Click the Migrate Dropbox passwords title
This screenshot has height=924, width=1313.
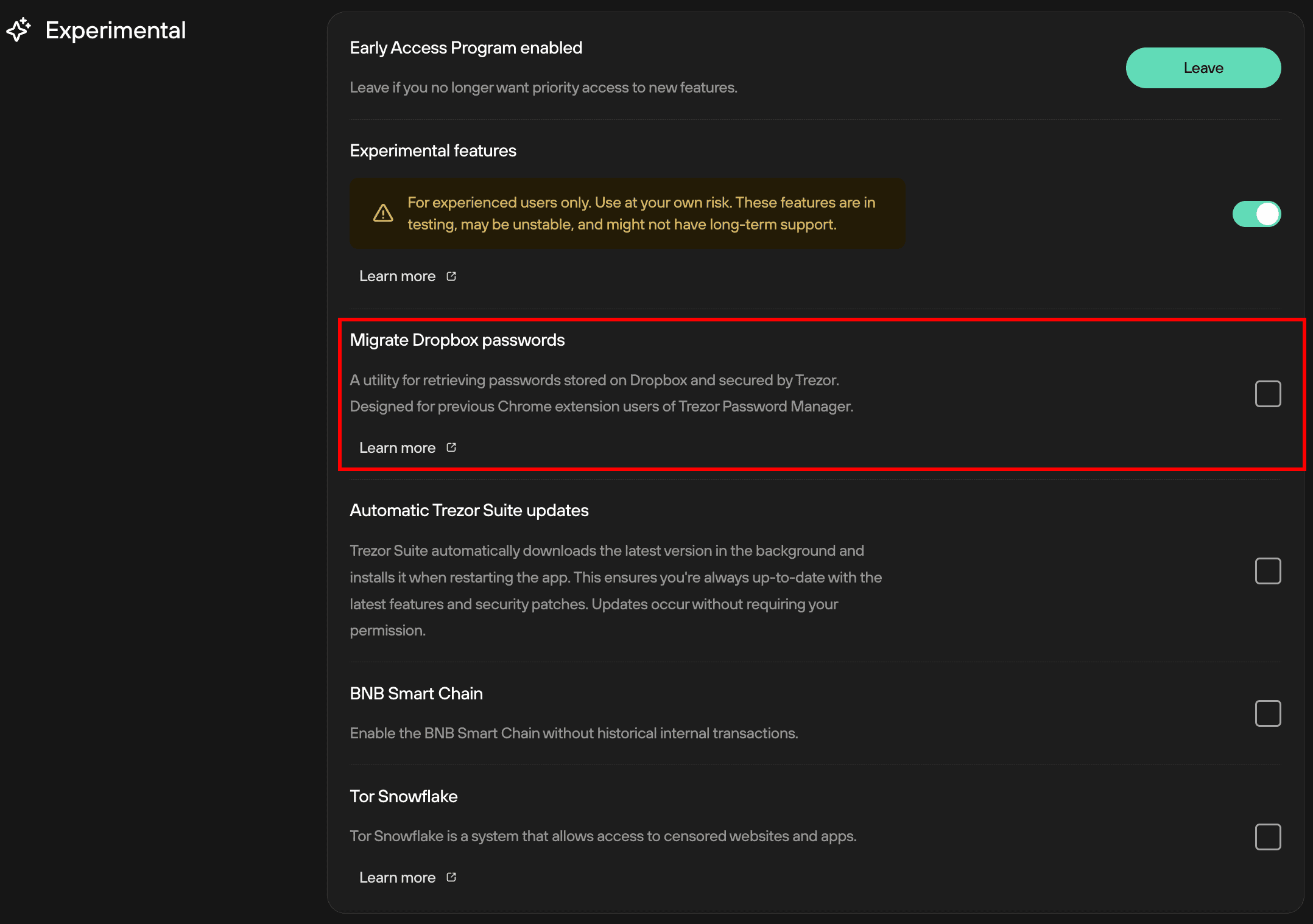coord(457,340)
